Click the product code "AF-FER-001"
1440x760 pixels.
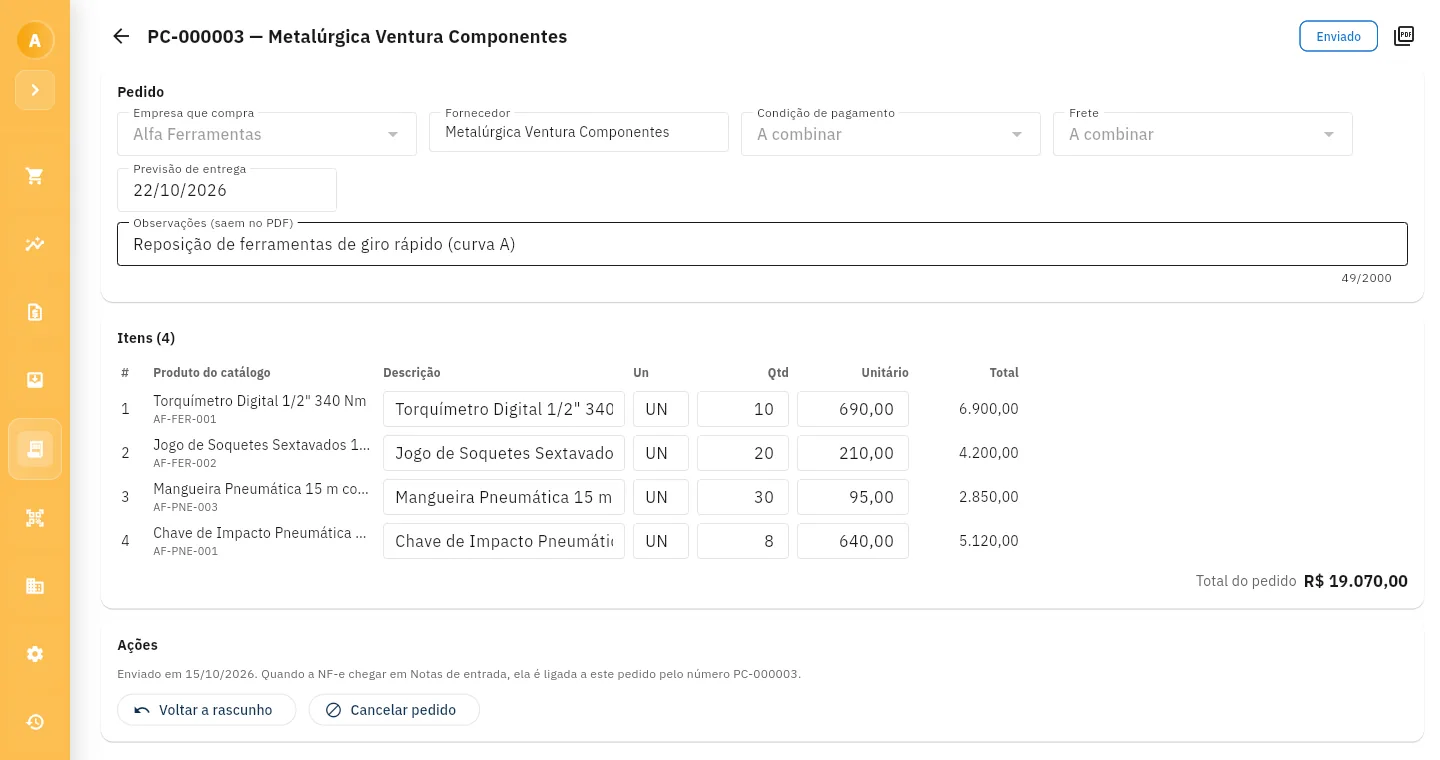pos(185,419)
